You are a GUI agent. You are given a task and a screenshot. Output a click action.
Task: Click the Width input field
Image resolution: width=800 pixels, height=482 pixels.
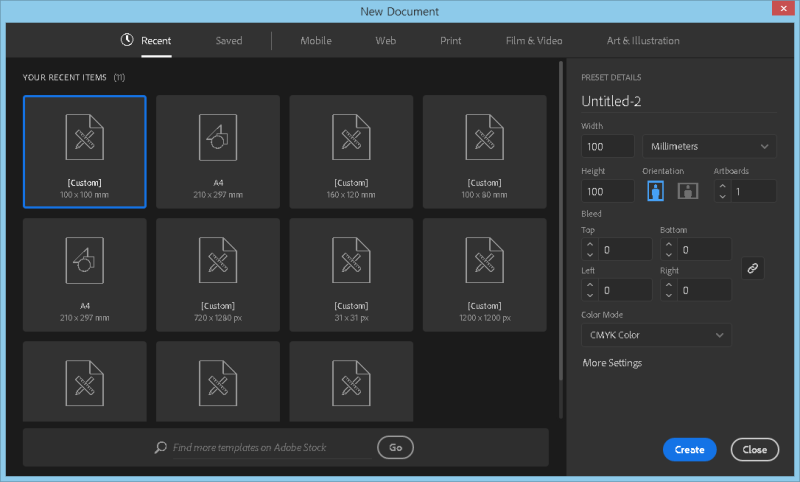[x=607, y=147]
